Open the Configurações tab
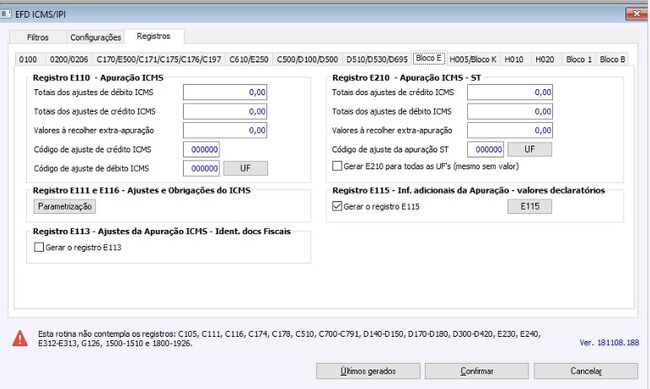The width and height of the screenshot is (650, 389). click(x=95, y=37)
